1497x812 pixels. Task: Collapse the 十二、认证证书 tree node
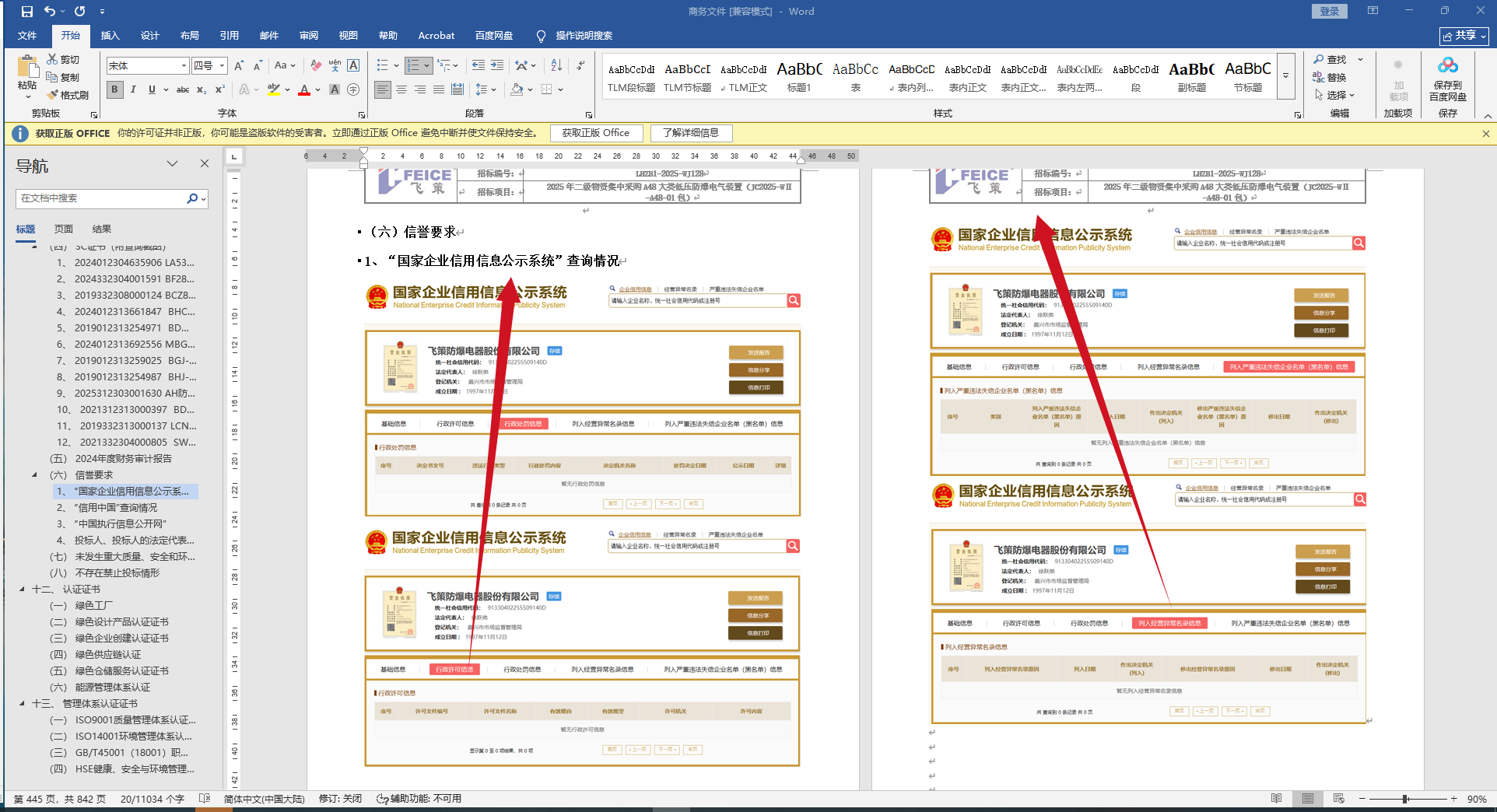[x=22, y=590]
